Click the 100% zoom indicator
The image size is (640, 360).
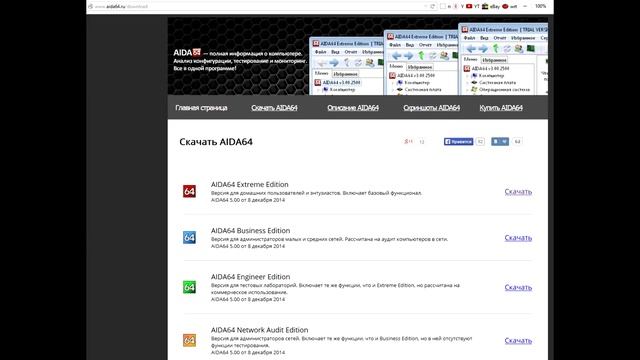tap(540, 6)
